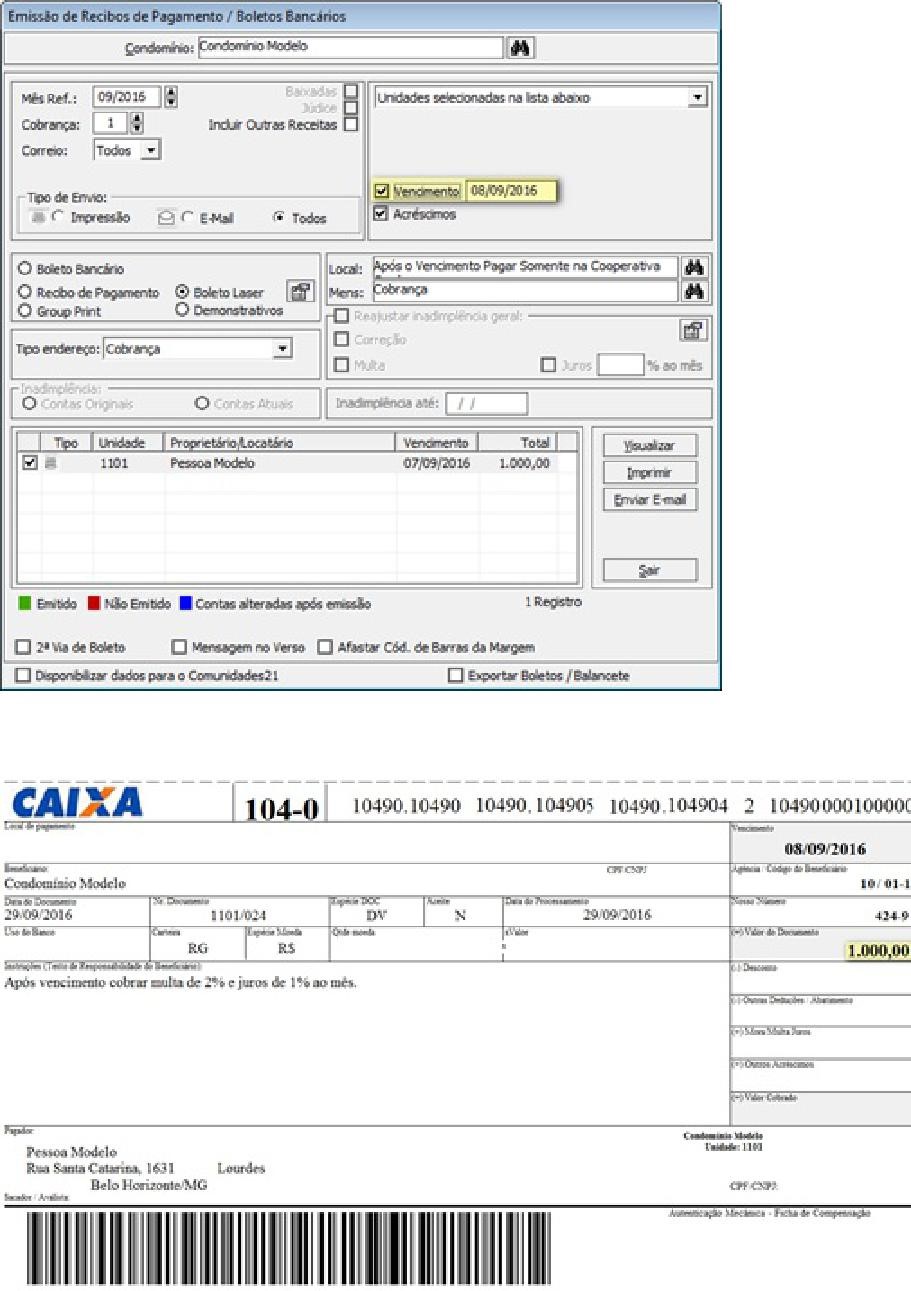This screenshot has width=911, height=1291.
Task: Enable Incluir Outras Receitas checkbox
Action: 350,124
